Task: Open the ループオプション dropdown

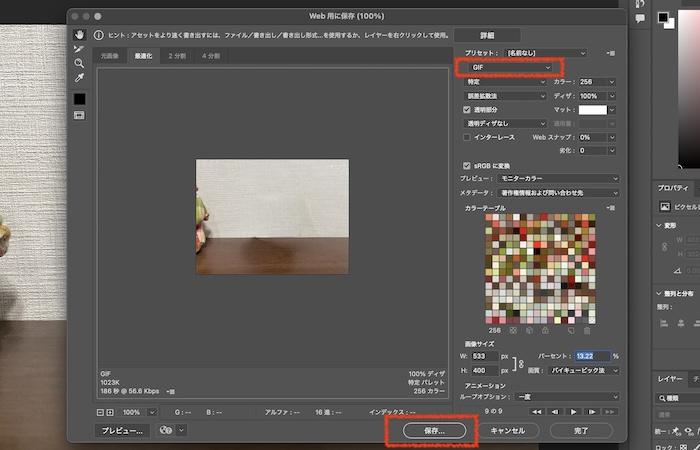Action: click(567, 397)
